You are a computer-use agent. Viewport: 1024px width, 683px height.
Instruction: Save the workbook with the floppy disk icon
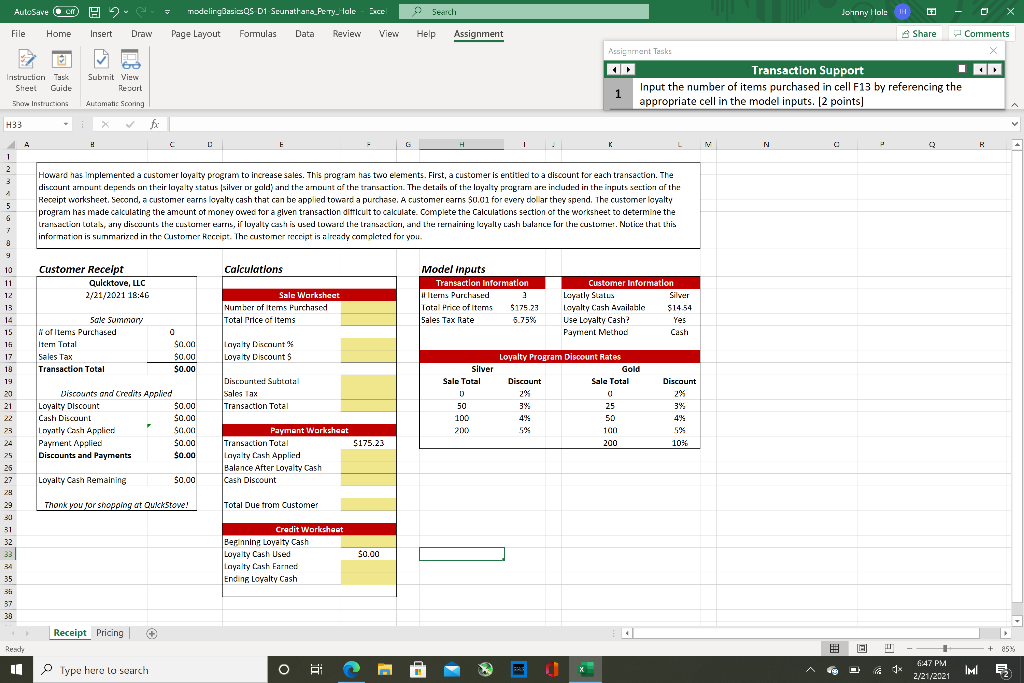(x=94, y=12)
